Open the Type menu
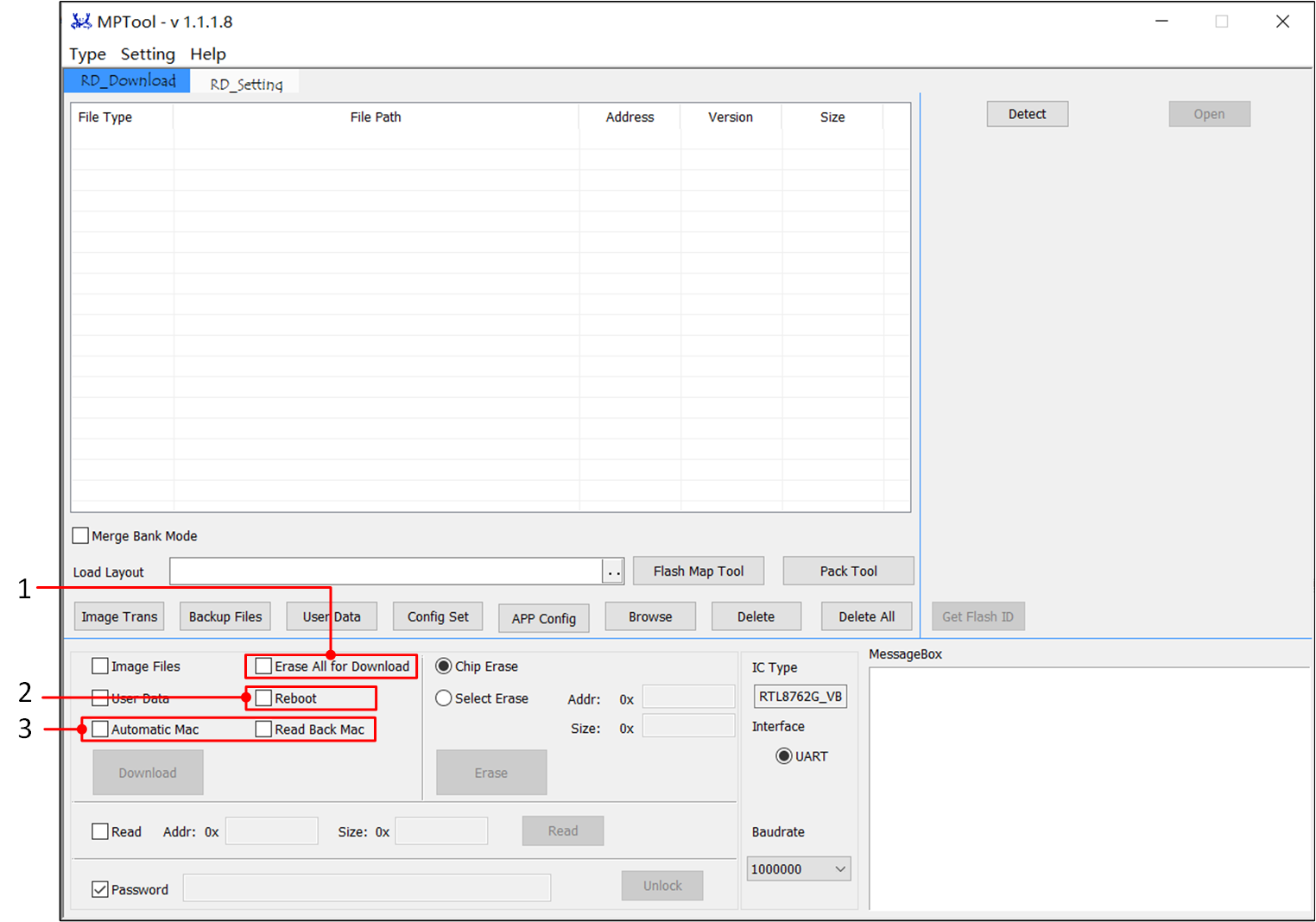The height and width of the screenshot is (922, 1316). pyautogui.click(x=87, y=54)
